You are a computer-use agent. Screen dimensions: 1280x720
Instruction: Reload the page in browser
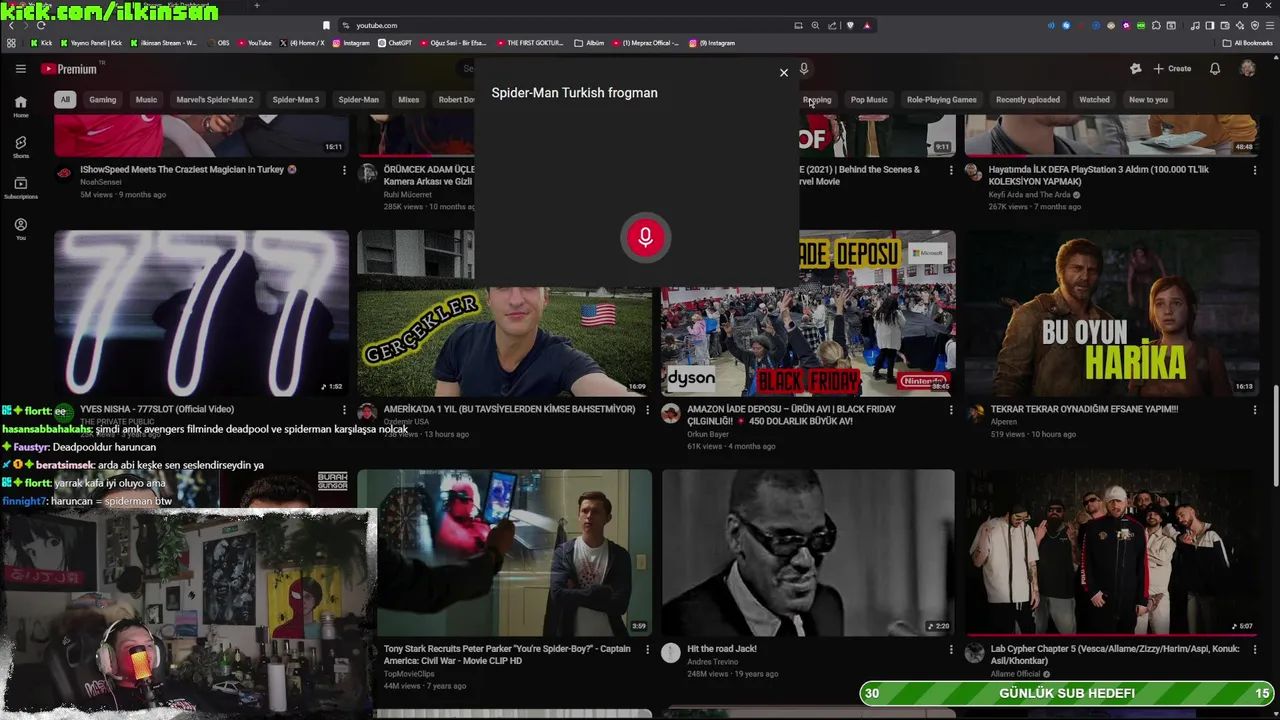(x=40, y=25)
